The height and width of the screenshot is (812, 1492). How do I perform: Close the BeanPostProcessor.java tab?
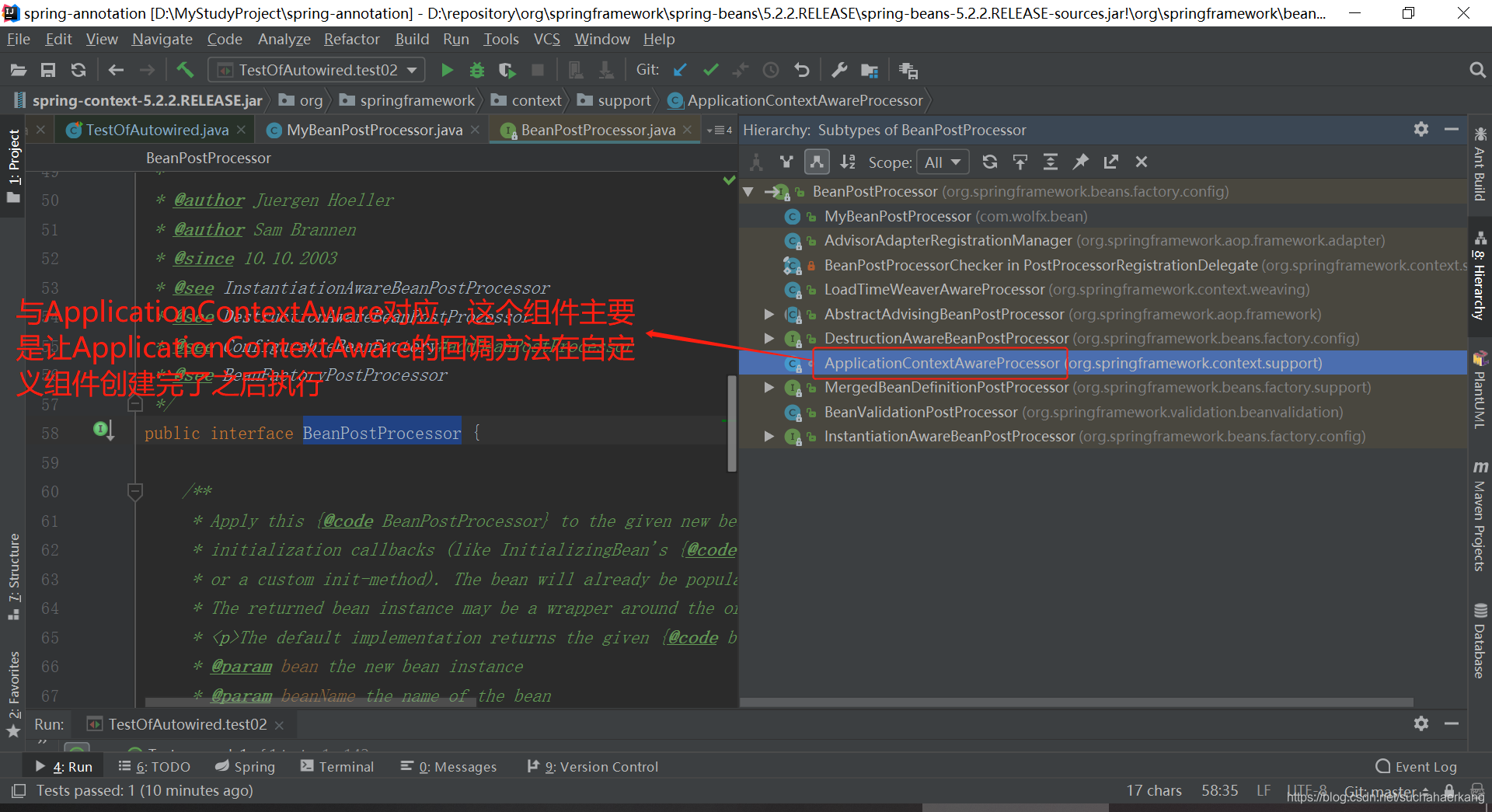(x=688, y=130)
